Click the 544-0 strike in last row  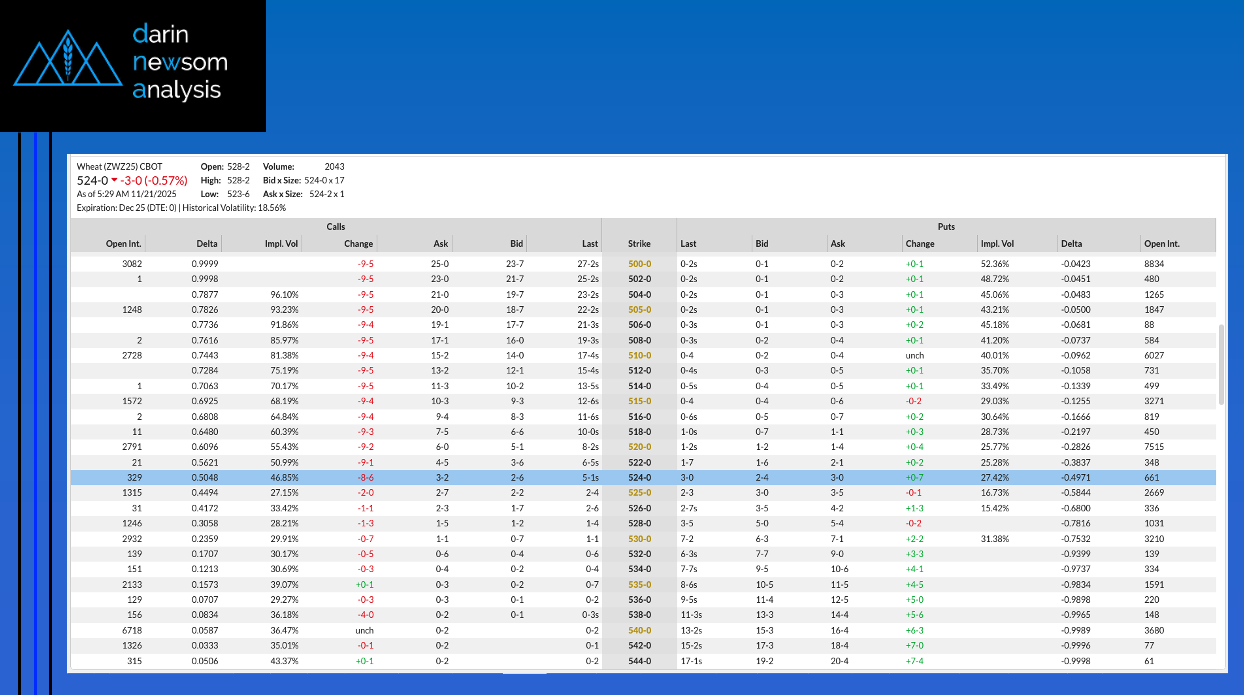point(639,661)
